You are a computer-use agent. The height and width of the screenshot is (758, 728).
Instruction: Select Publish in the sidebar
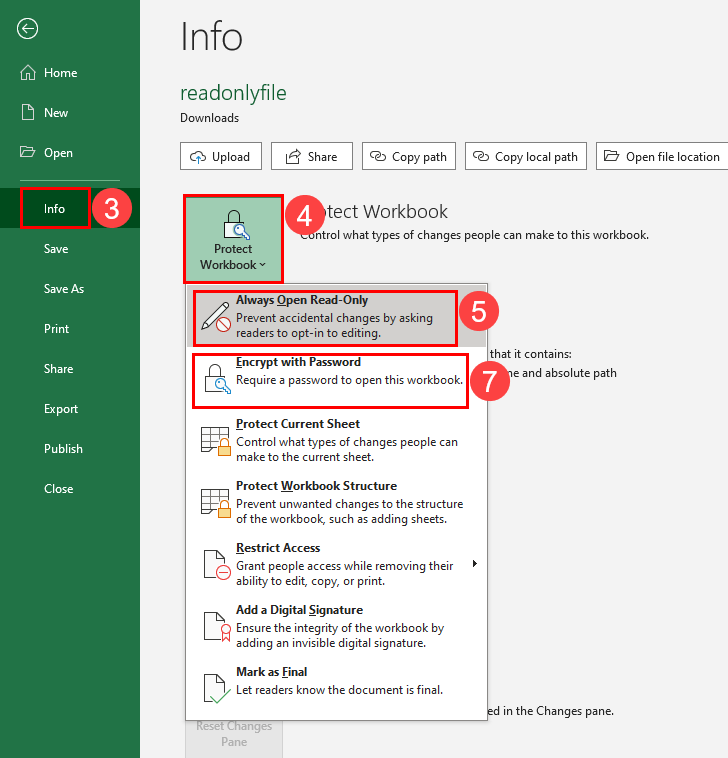click(63, 449)
